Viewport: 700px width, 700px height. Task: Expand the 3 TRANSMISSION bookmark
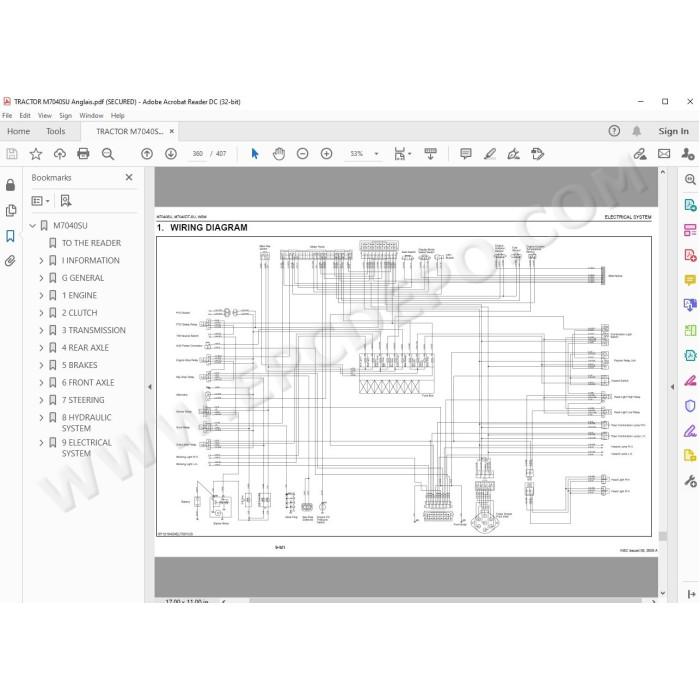41,330
